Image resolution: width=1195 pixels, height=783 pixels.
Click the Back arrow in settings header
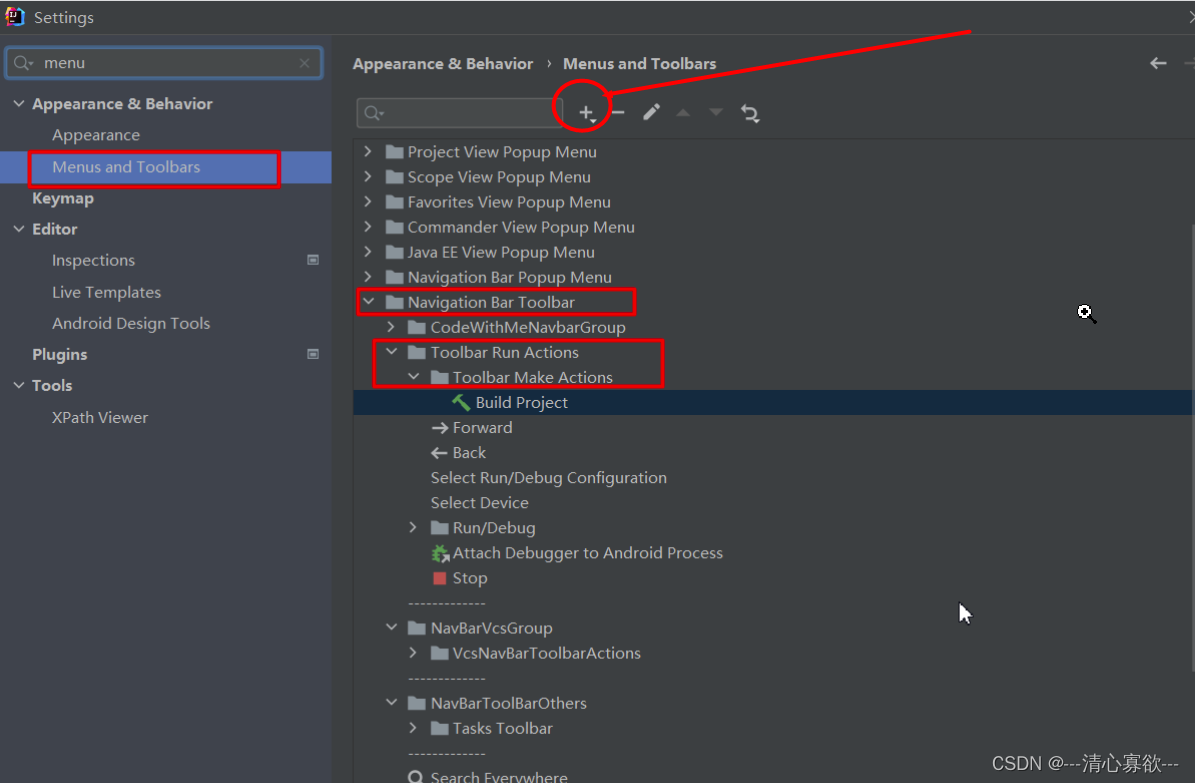(x=1158, y=63)
